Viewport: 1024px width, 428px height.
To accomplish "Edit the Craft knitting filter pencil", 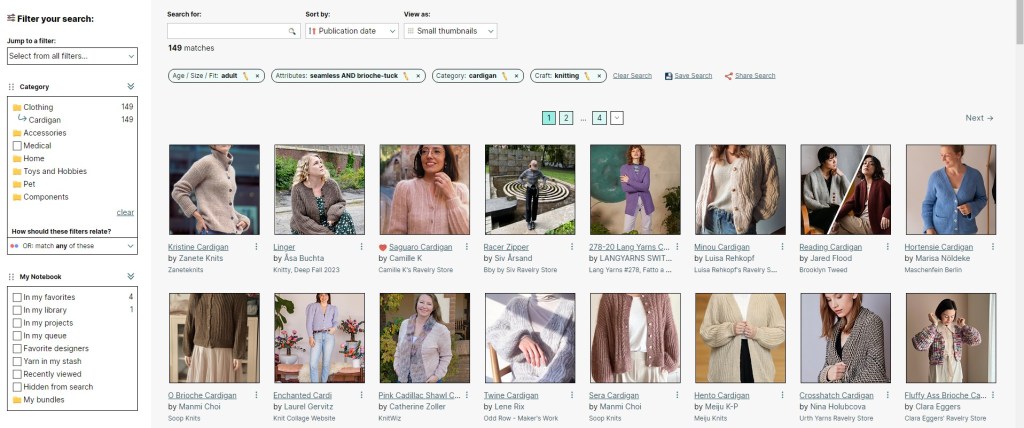I will point(587,76).
